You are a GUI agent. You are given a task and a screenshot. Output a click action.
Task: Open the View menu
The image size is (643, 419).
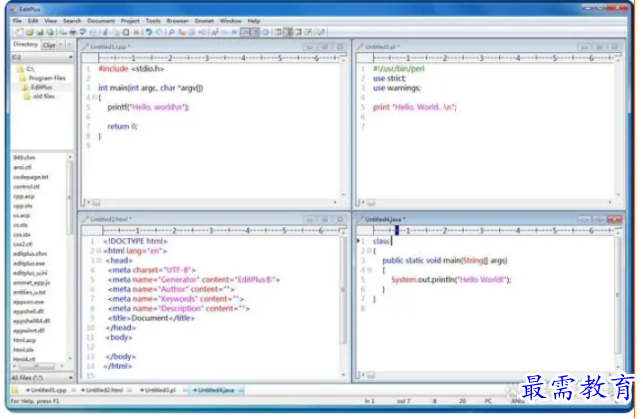click(x=50, y=20)
